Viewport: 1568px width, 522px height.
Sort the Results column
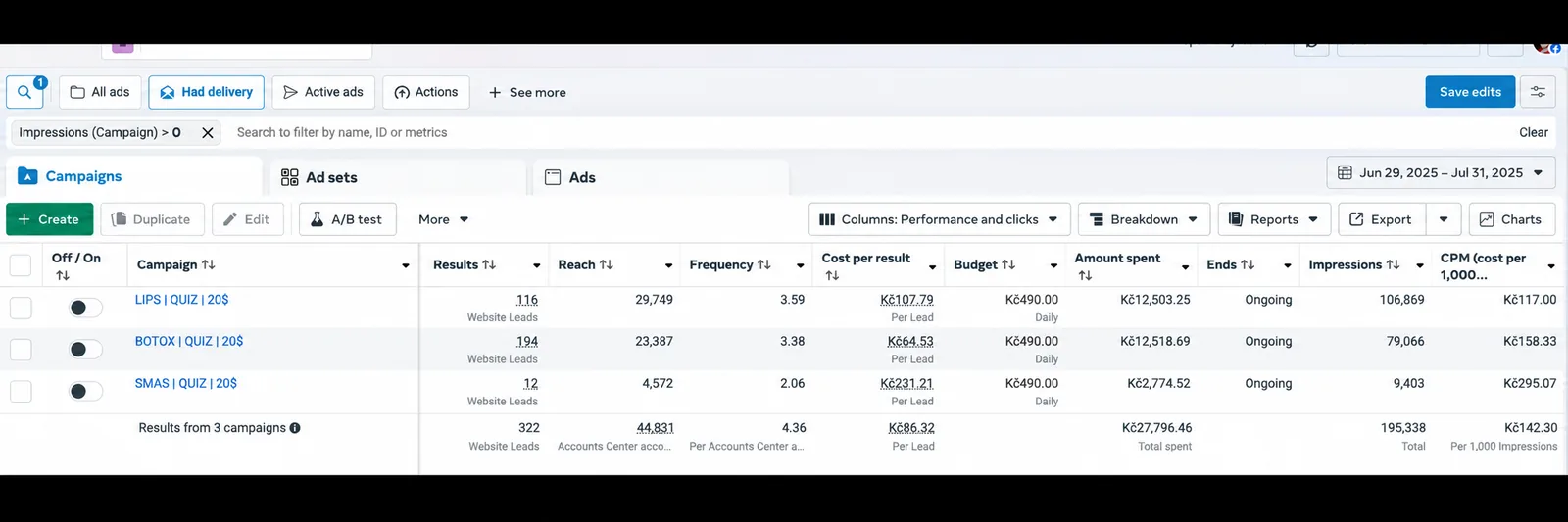pyautogui.click(x=489, y=264)
